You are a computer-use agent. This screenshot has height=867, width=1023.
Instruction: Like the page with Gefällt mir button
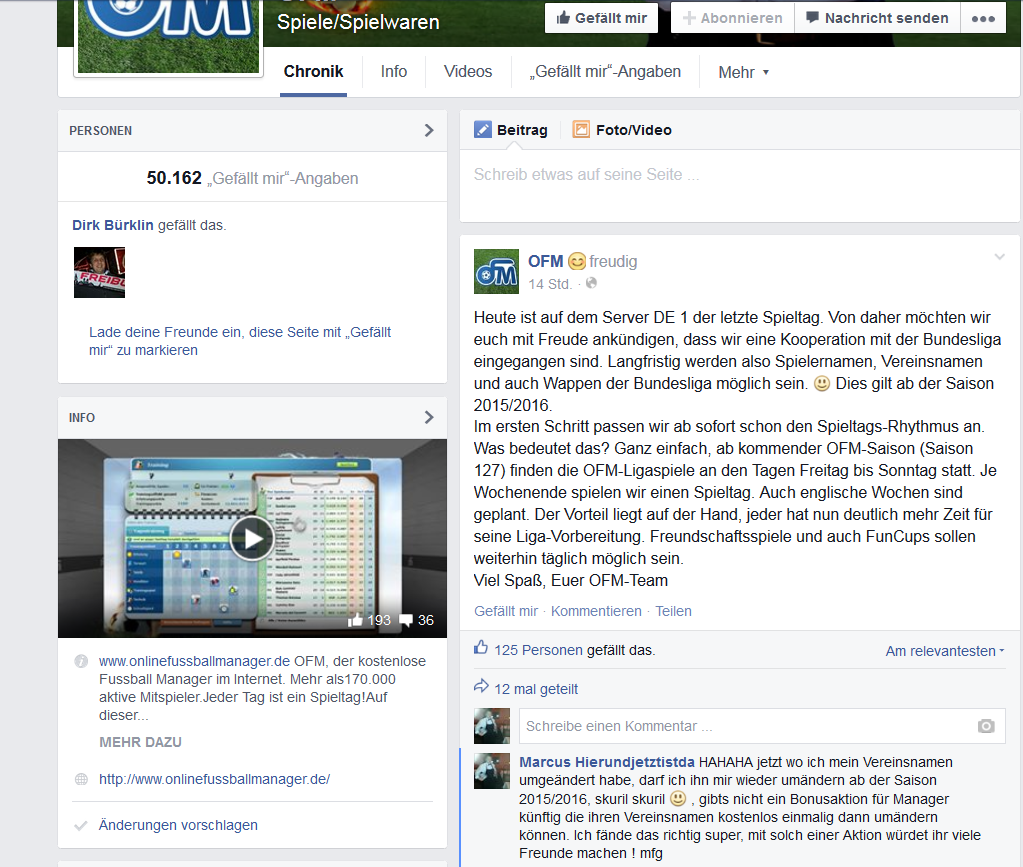[x=601, y=18]
